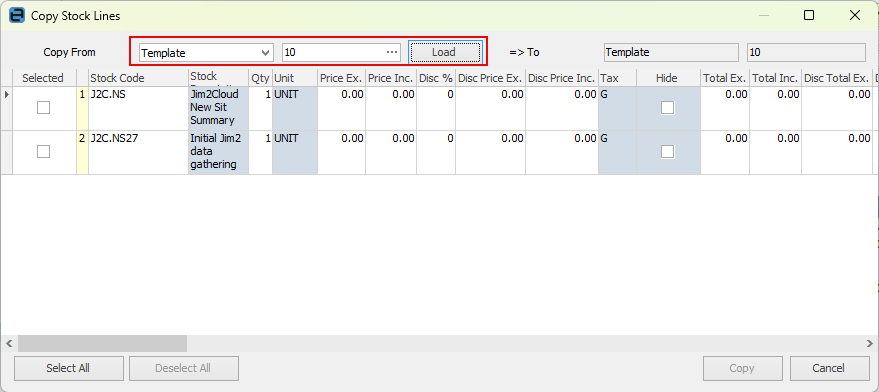
Task: Sort by Stock Code column header
Action: (138, 78)
